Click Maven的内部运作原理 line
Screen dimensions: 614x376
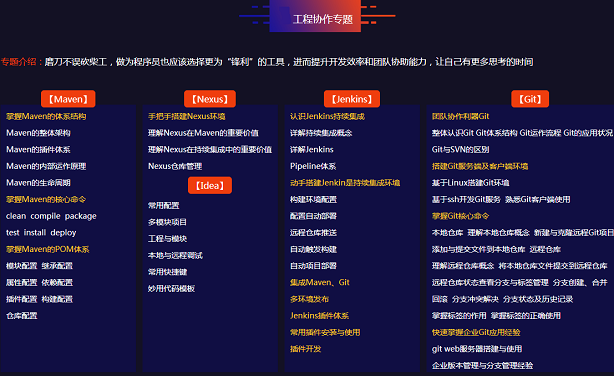click(46, 166)
